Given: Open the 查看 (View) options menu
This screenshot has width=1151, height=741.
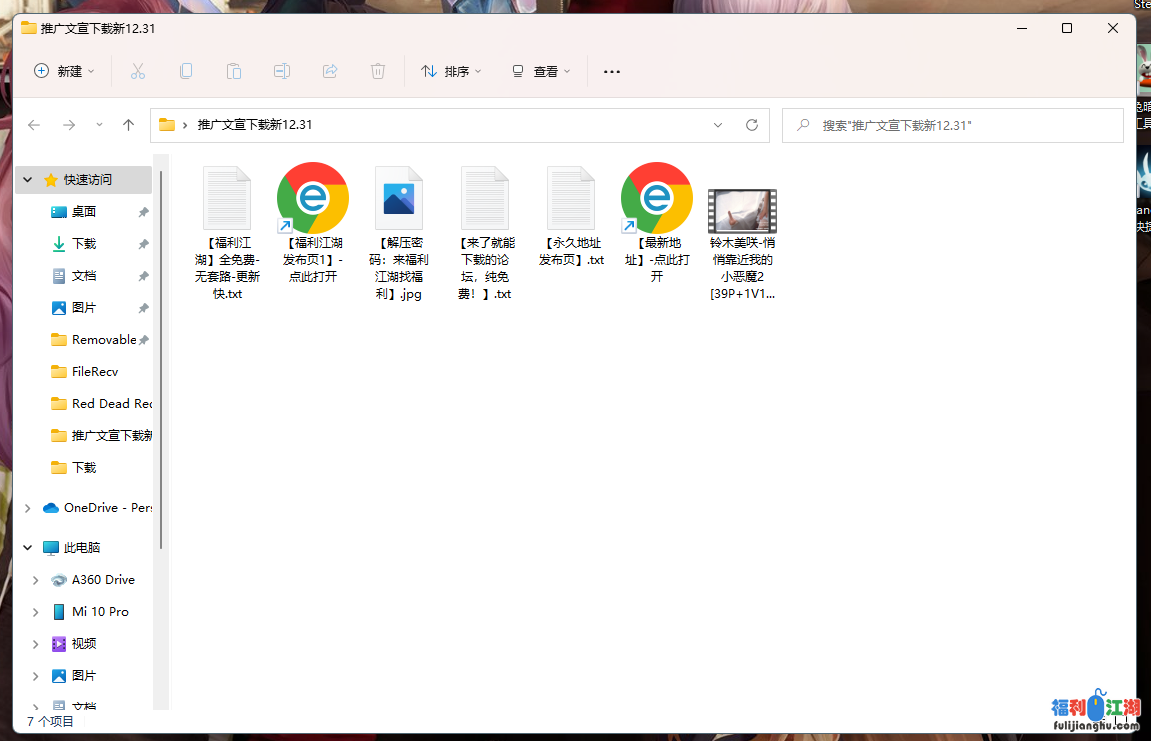Looking at the screenshot, I should (x=541, y=71).
